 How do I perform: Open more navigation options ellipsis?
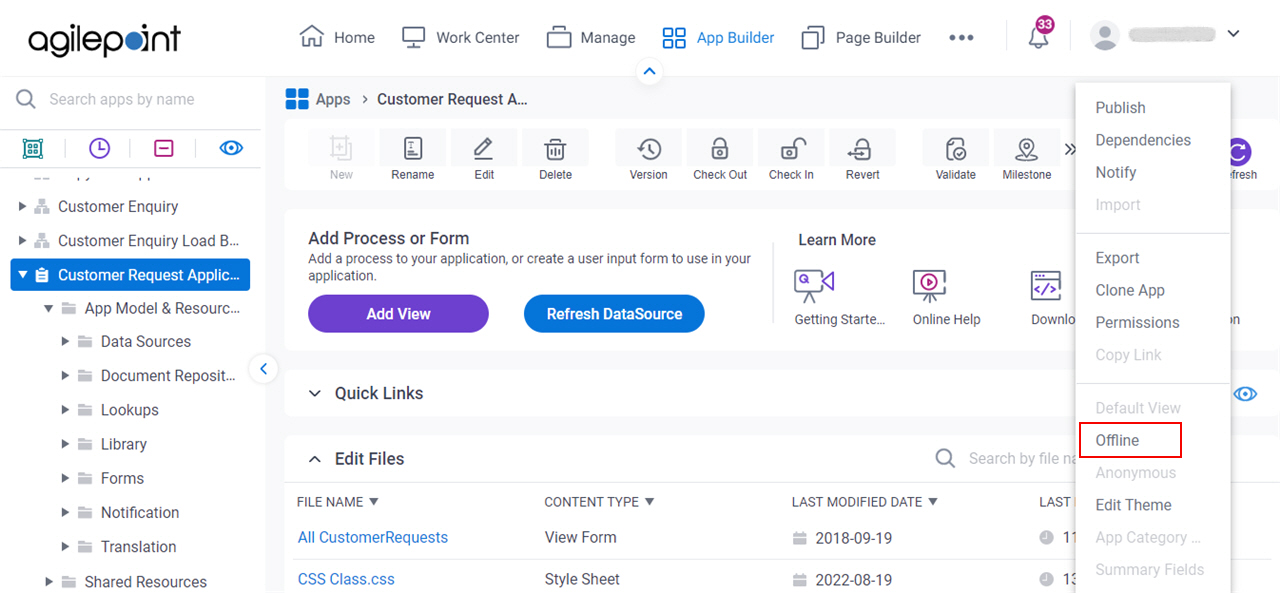click(961, 37)
